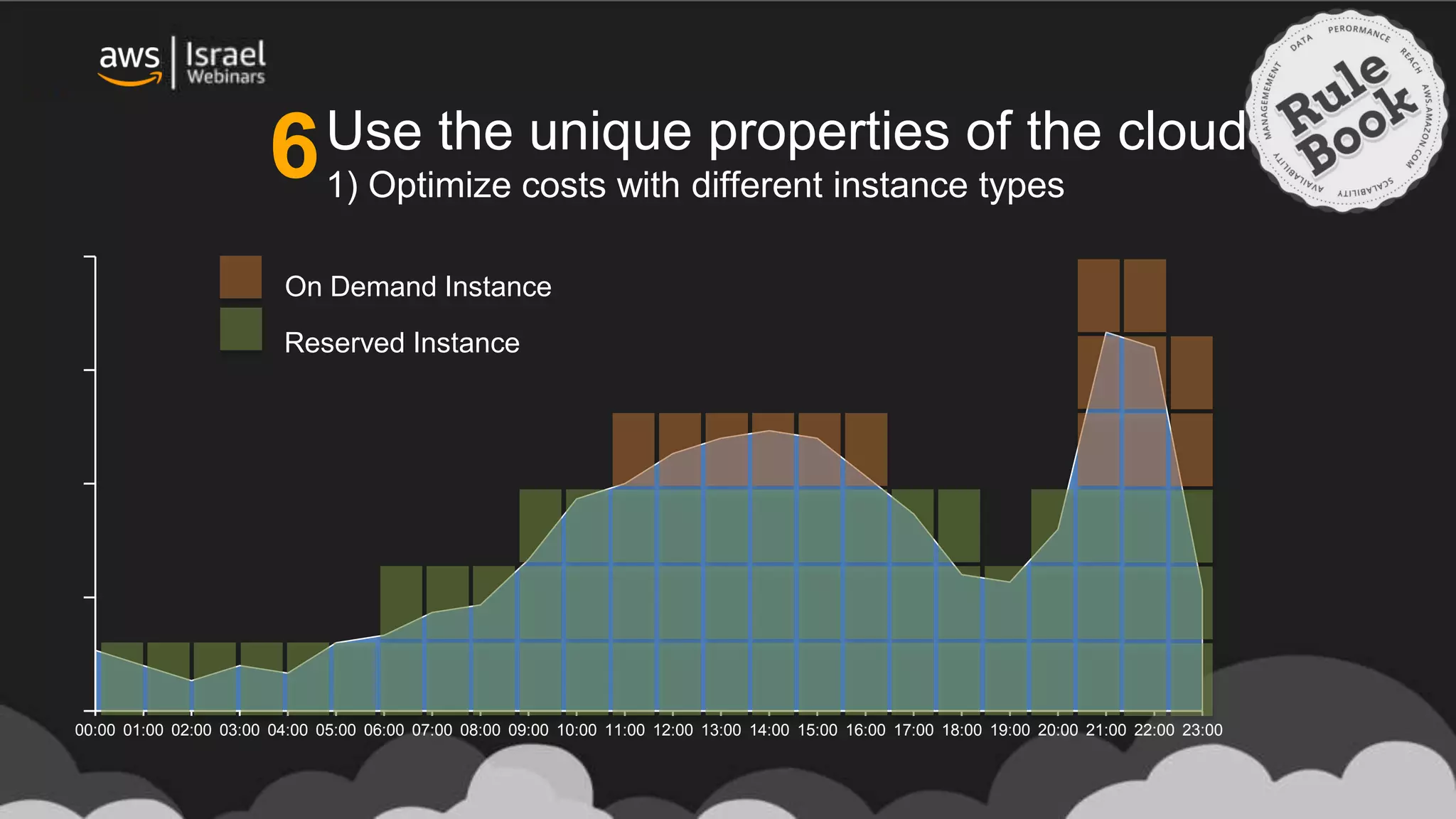
Task: Click the 06:00 axis label
Action: point(384,730)
